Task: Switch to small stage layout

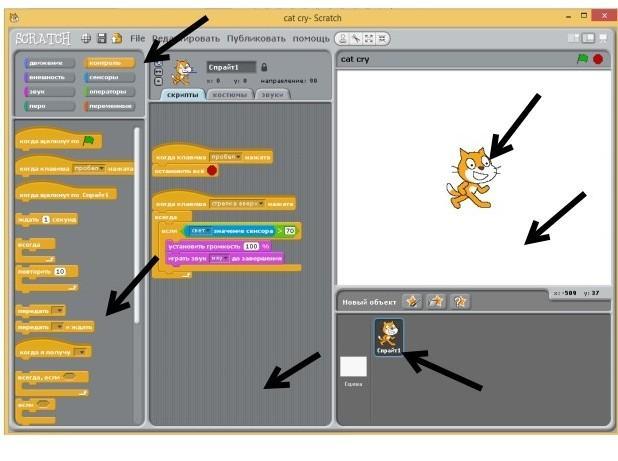Action: click(x=573, y=38)
